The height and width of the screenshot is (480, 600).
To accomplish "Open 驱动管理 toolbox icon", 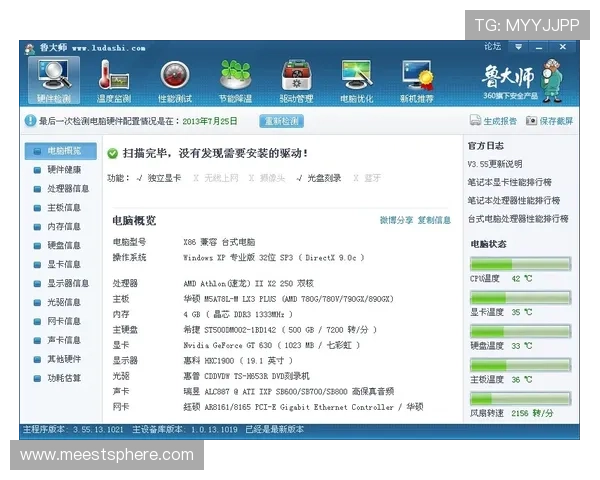I will (296, 75).
